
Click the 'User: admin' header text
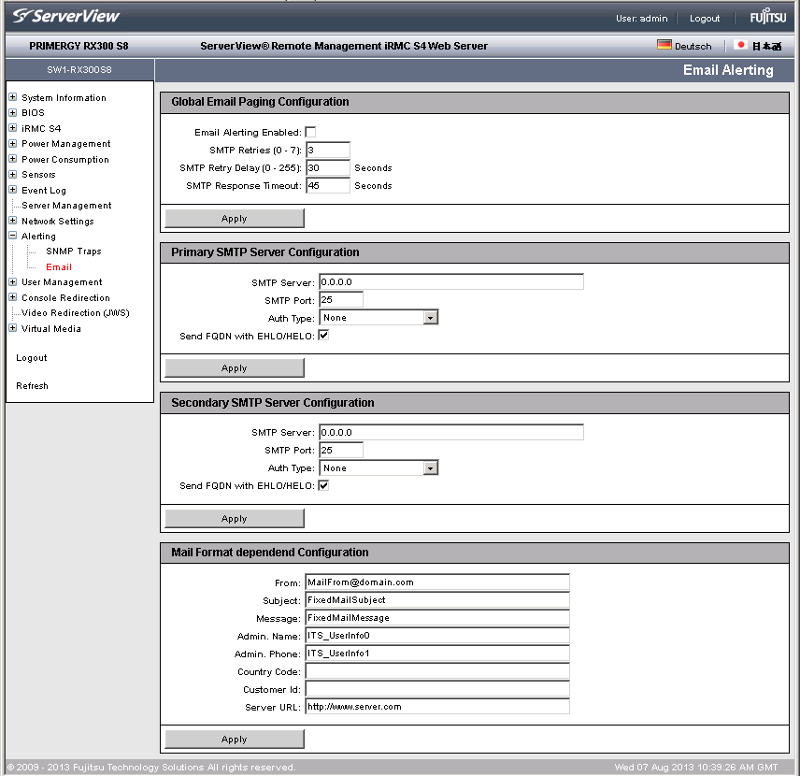coord(641,18)
